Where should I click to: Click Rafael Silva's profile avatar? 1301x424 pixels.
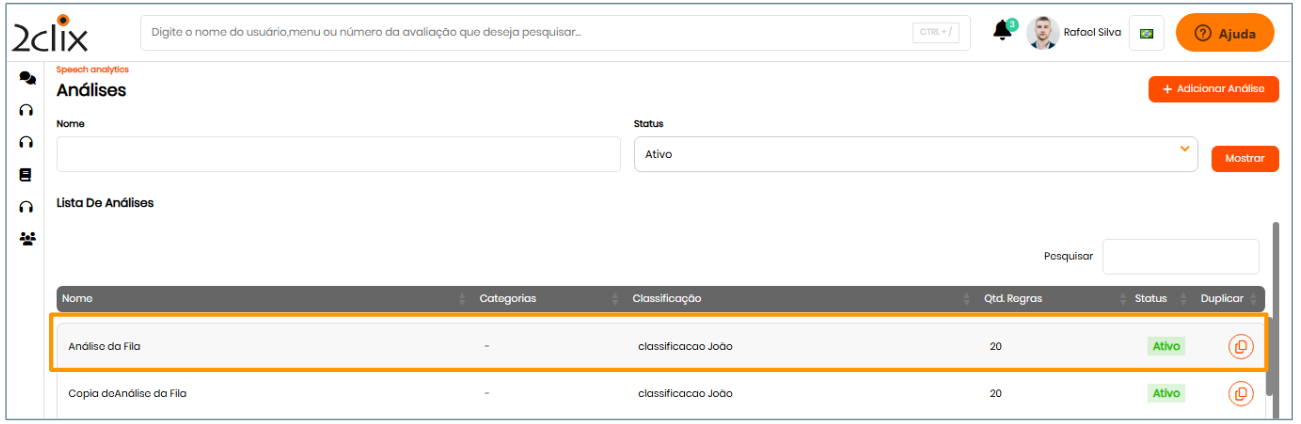pyautogui.click(x=1043, y=33)
